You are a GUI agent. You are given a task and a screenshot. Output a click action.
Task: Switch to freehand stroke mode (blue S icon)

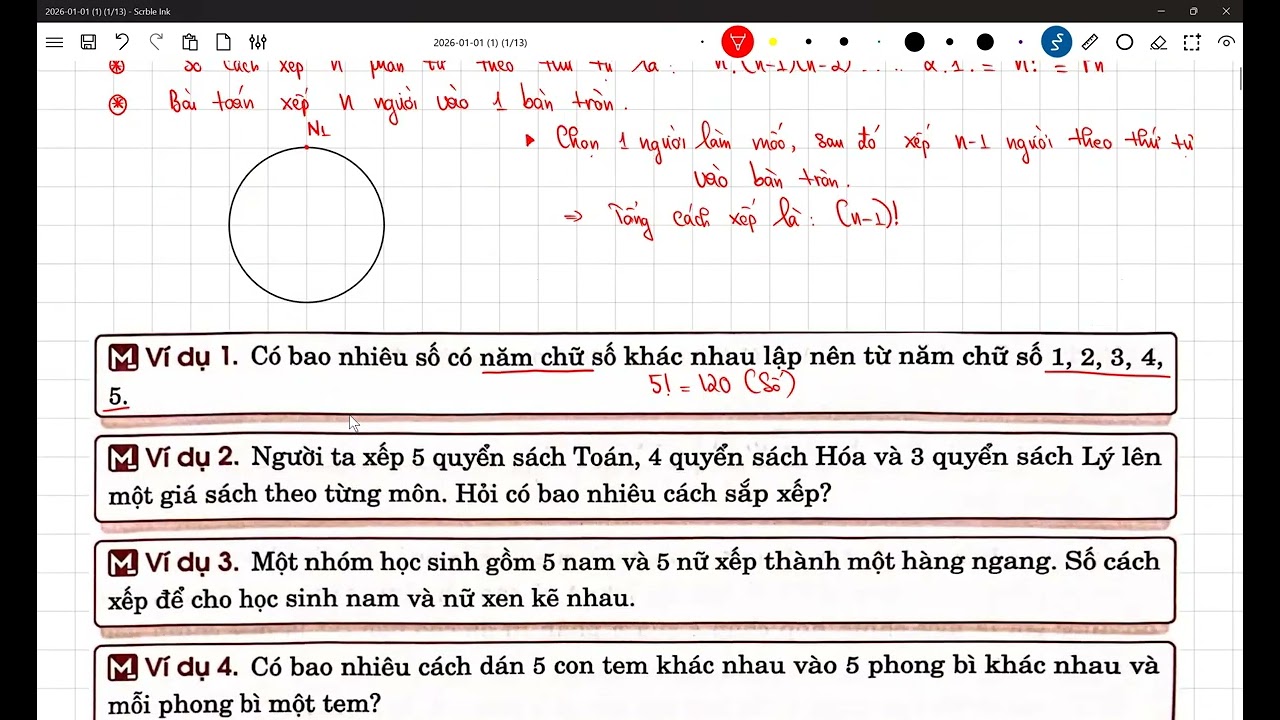(1056, 42)
